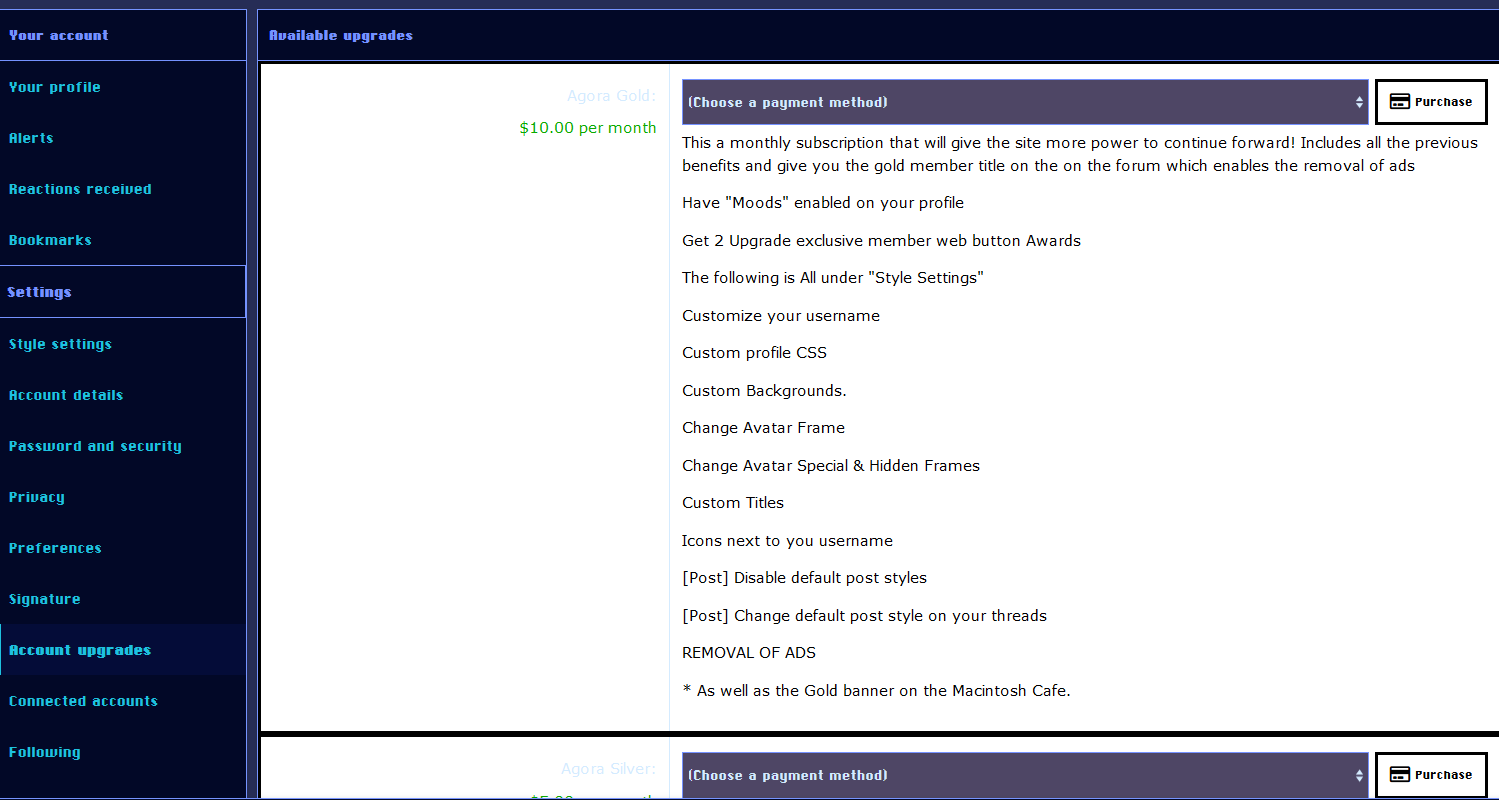Edit Signature from the sidebar
Viewport: 1499px width, 800px height.
[x=45, y=599]
